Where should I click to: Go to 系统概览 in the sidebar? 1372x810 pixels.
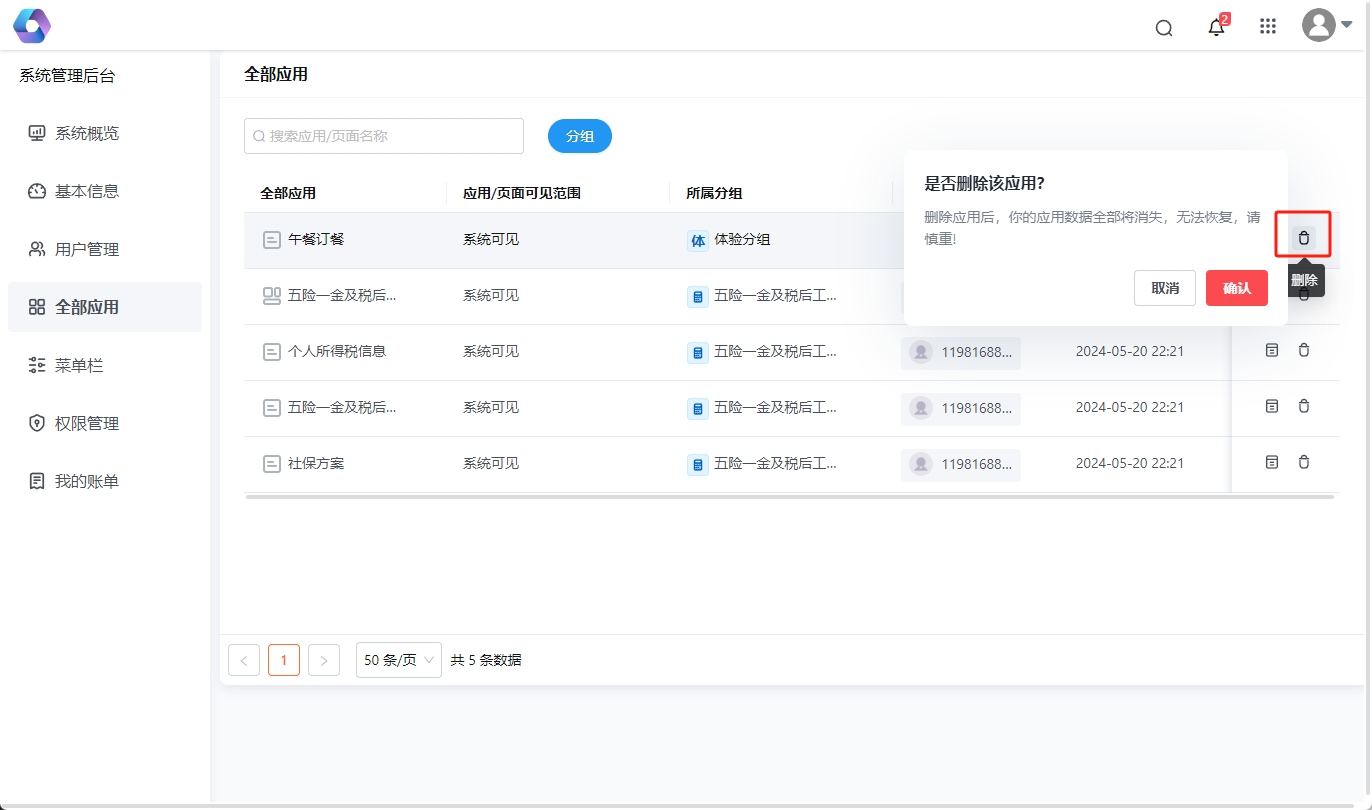pyautogui.click(x=86, y=133)
